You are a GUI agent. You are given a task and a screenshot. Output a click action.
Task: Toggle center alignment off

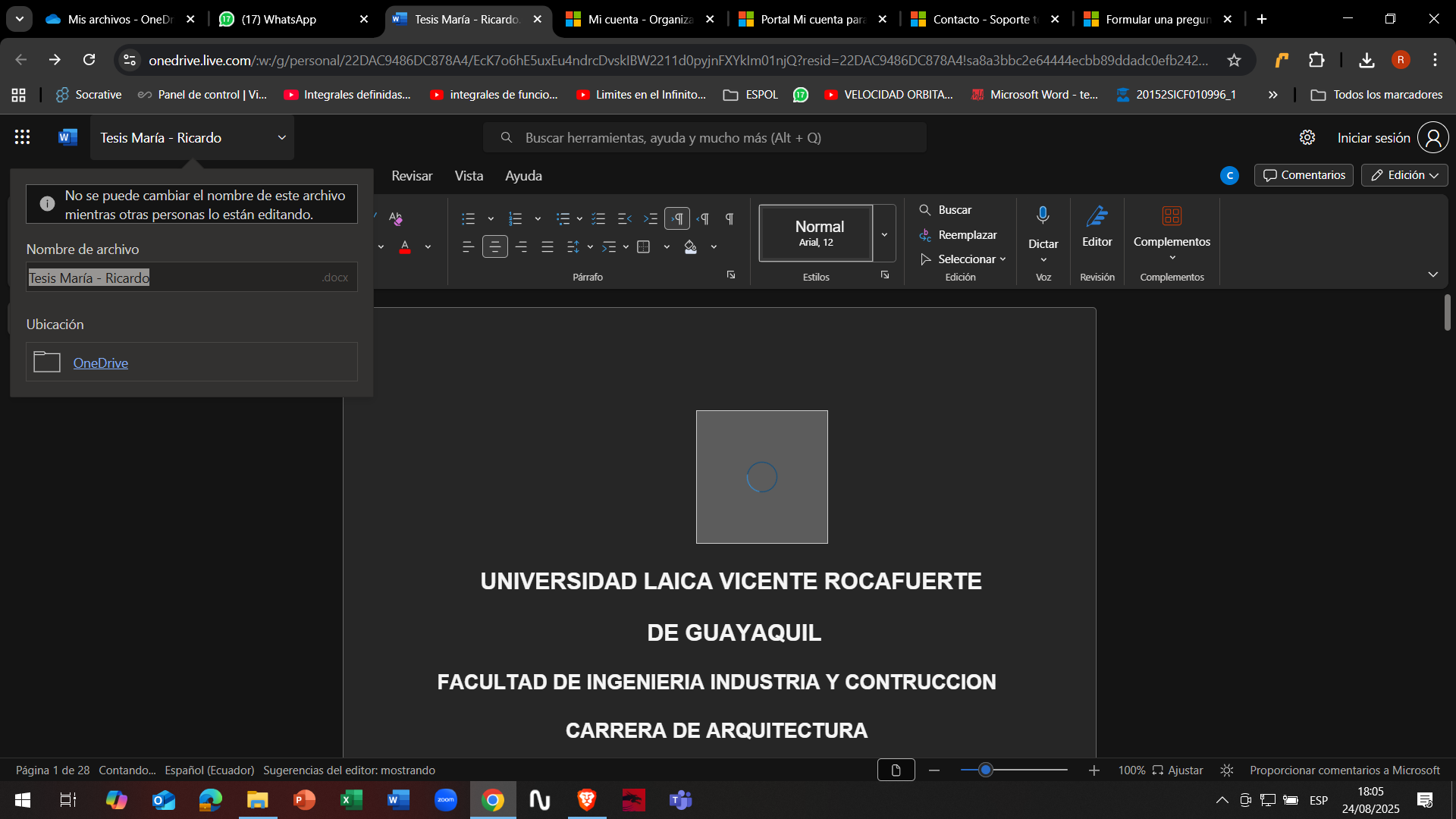[x=495, y=246]
